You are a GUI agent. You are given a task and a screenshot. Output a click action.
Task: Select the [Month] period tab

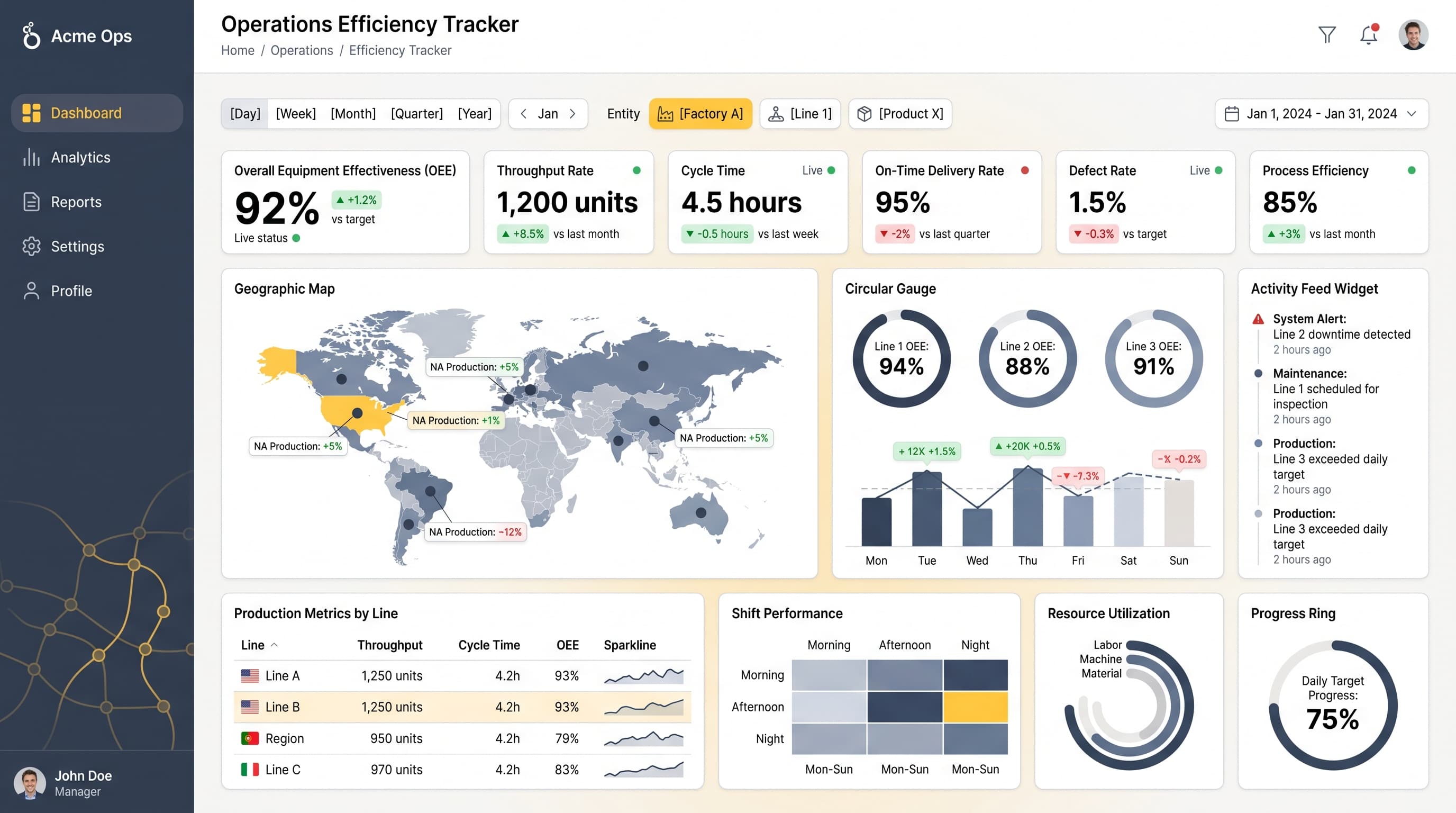353,114
